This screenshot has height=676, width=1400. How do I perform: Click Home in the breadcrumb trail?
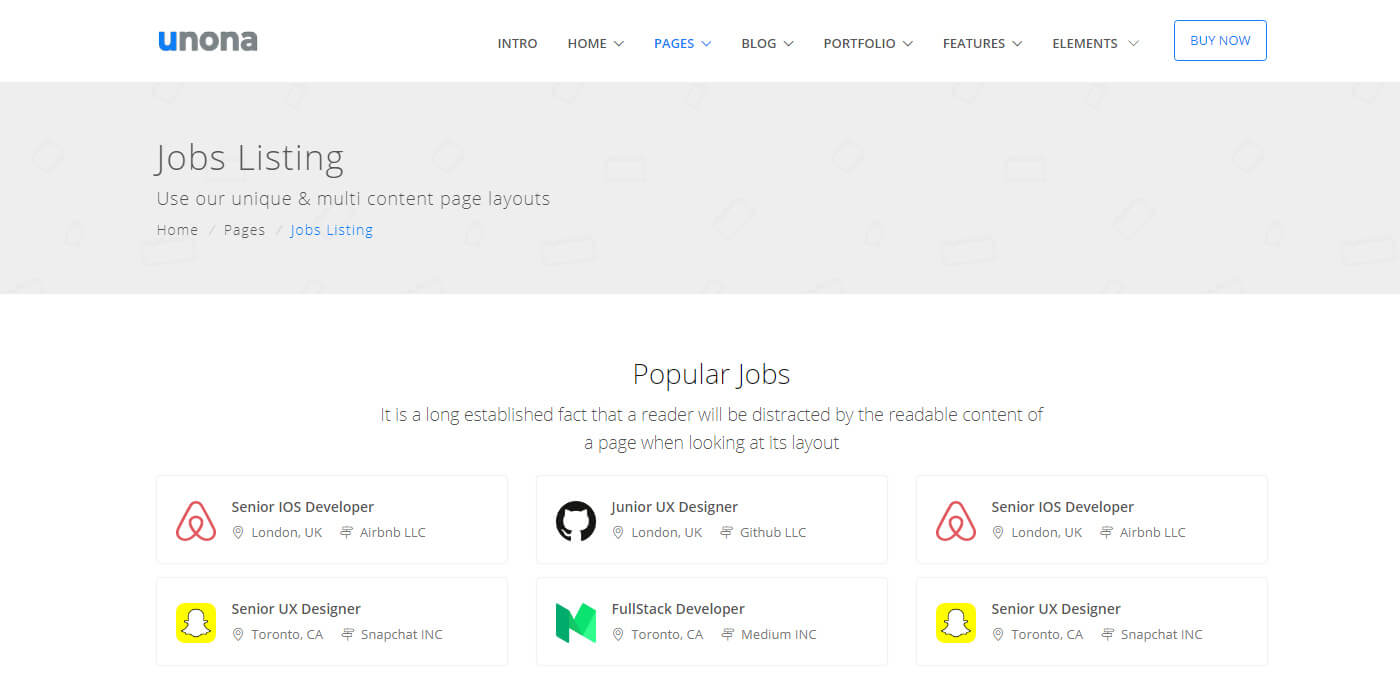click(177, 229)
